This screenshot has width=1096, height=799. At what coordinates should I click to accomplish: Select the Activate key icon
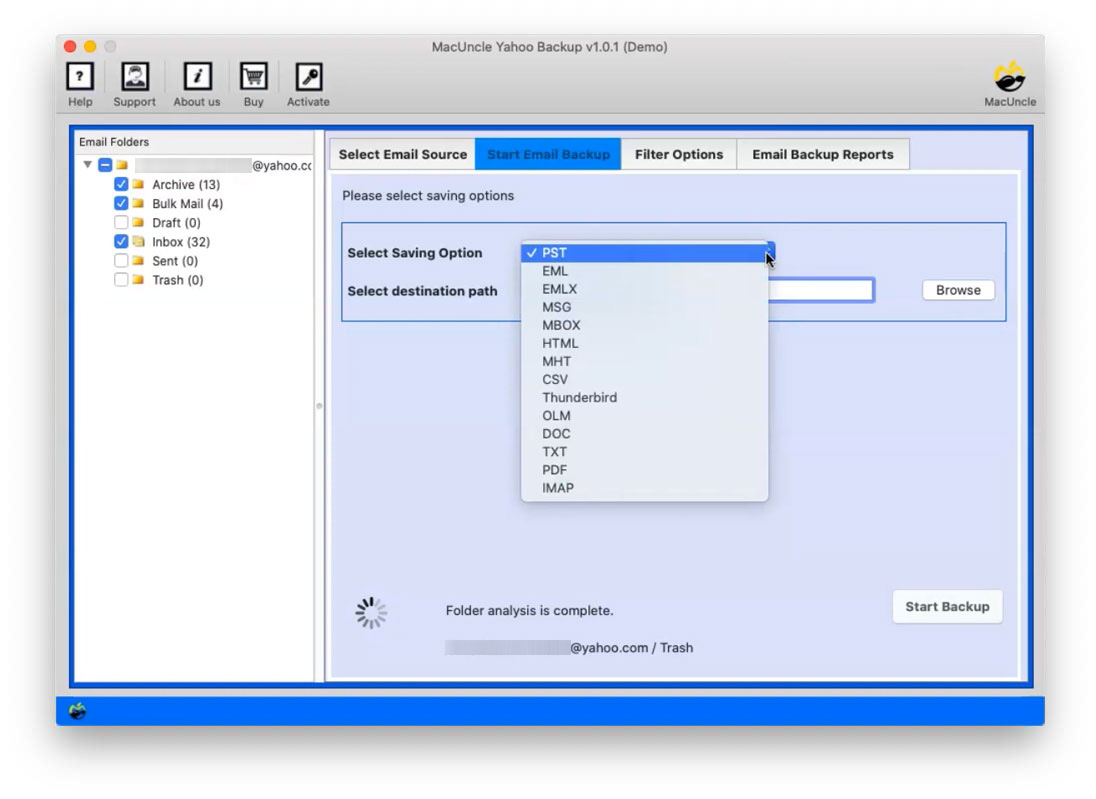pos(308,76)
